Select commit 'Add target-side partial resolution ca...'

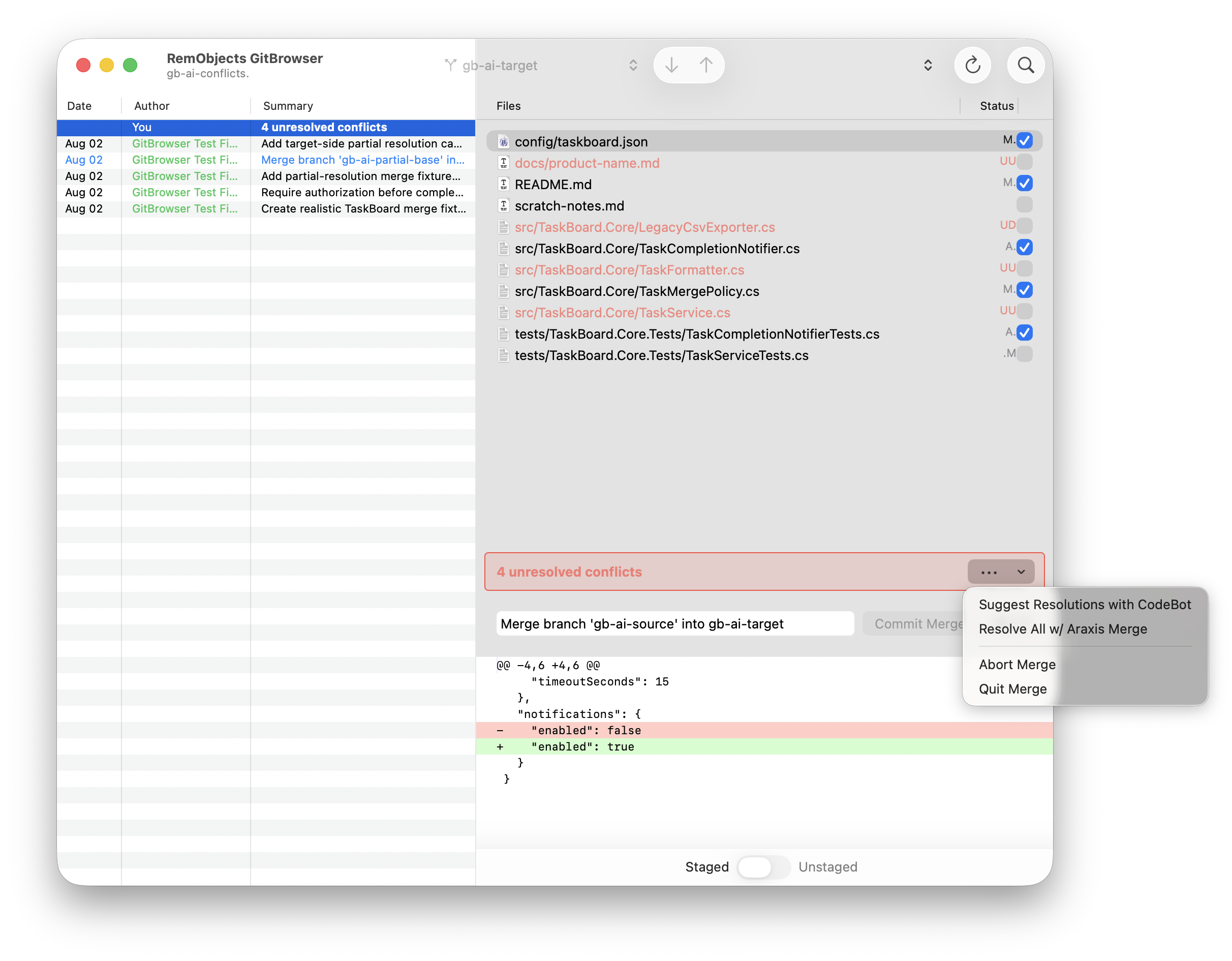266,144
